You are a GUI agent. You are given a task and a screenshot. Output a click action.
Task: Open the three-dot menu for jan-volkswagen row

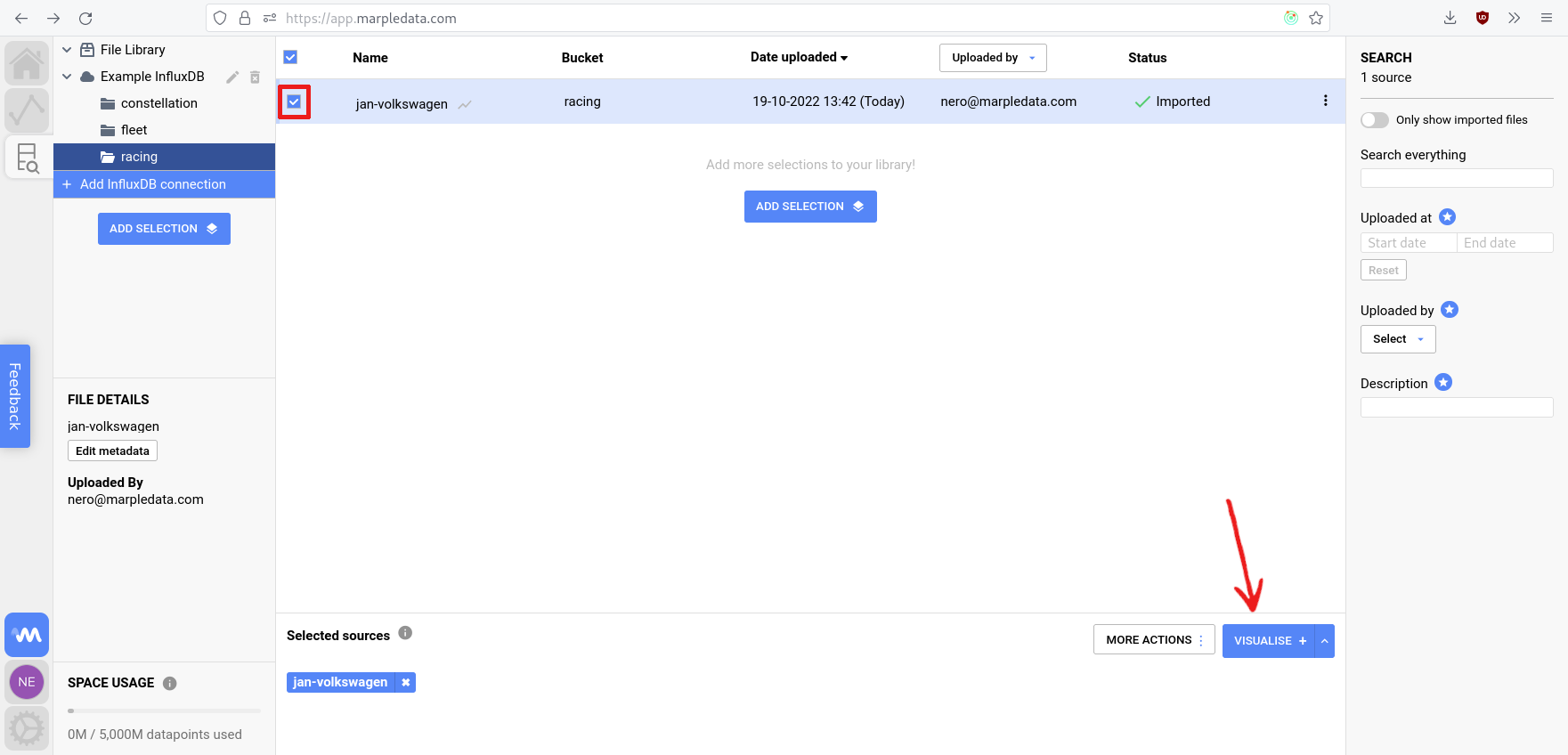click(x=1325, y=101)
